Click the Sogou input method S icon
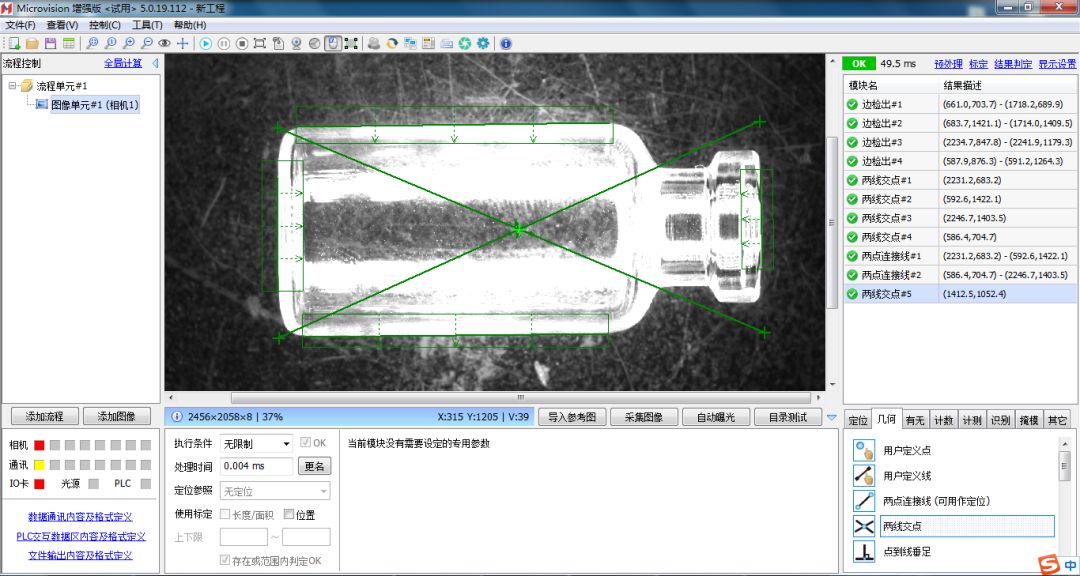The height and width of the screenshot is (576, 1080). pyautogui.click(x=1049, y=566)
